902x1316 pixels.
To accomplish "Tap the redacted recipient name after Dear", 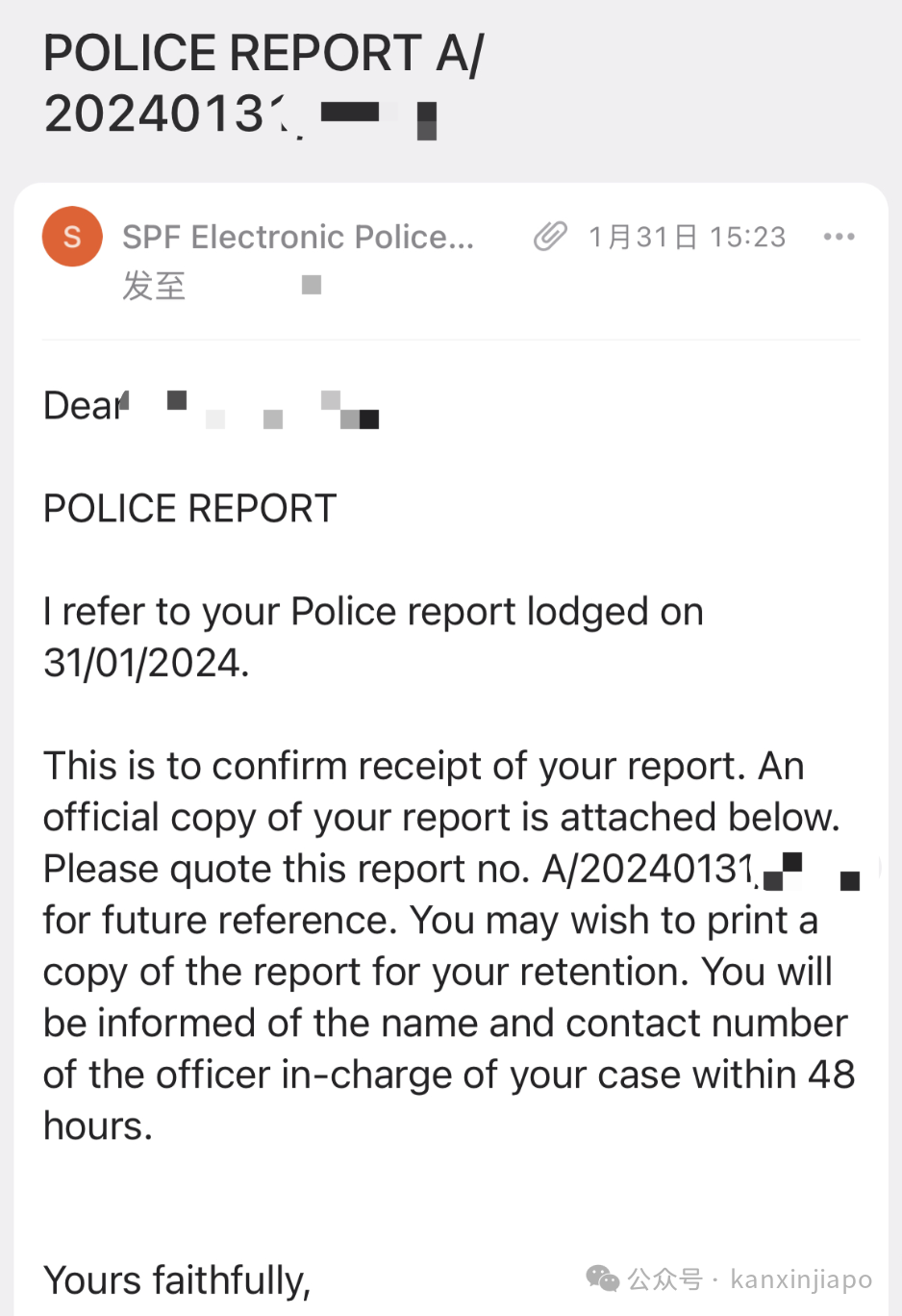I will (273, 409).
